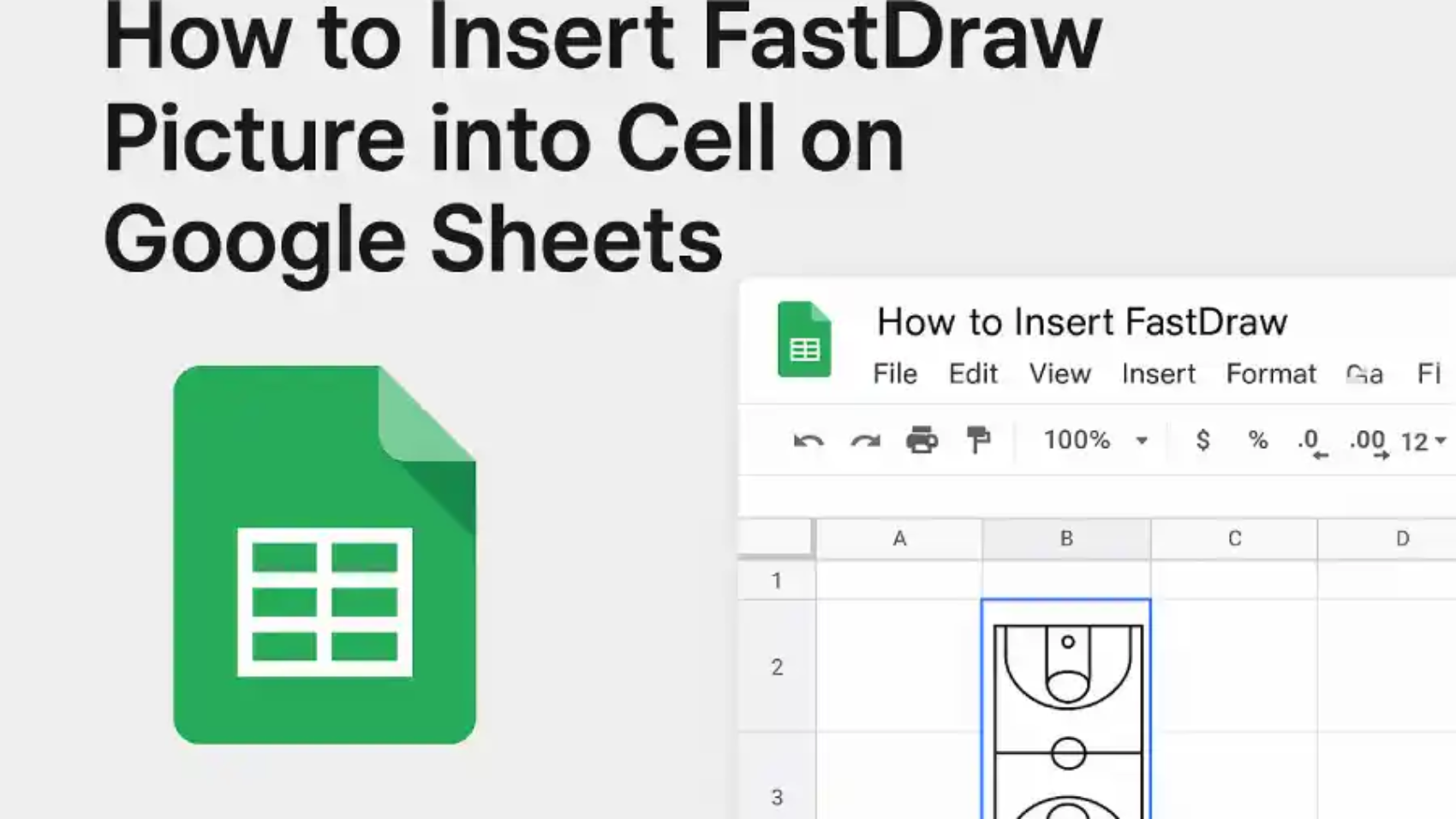Open the Insert menu
The image size is (1456, 819).
click(1158, 374)
